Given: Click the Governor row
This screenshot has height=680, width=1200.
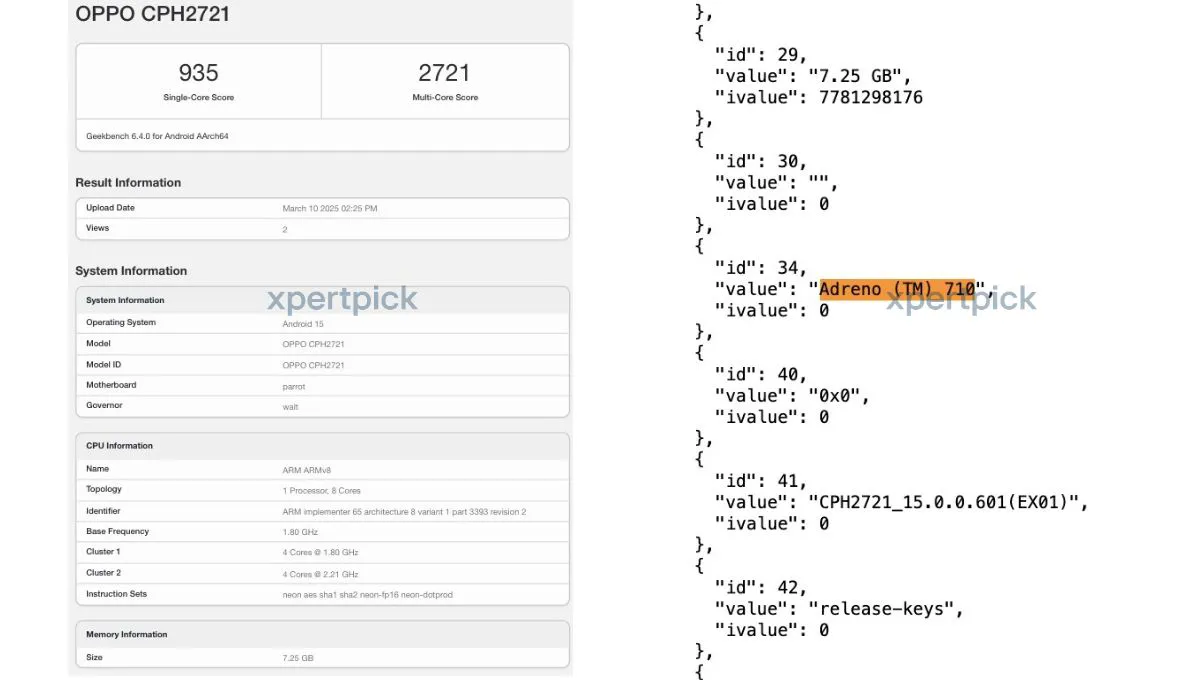Looking at the screenshot, I should click(x=322, y=406).
